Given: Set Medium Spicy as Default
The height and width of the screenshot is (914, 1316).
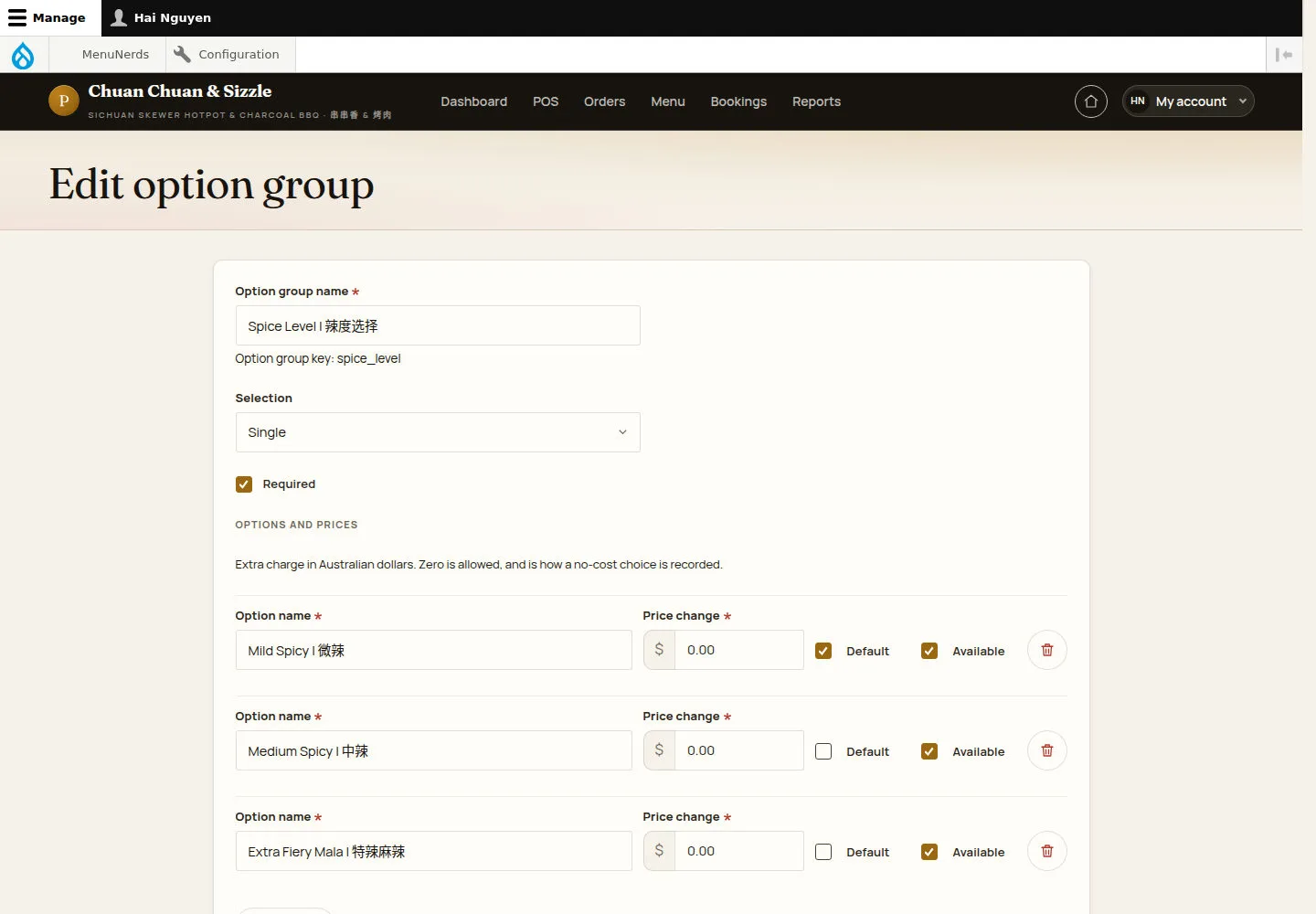Looking at the screenshot, I should click(823, 751).
